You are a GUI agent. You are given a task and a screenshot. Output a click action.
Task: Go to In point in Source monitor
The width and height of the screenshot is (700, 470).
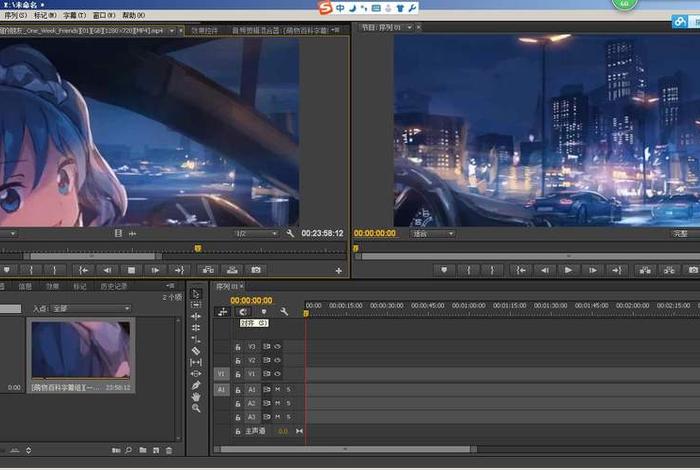coord(83,270)
